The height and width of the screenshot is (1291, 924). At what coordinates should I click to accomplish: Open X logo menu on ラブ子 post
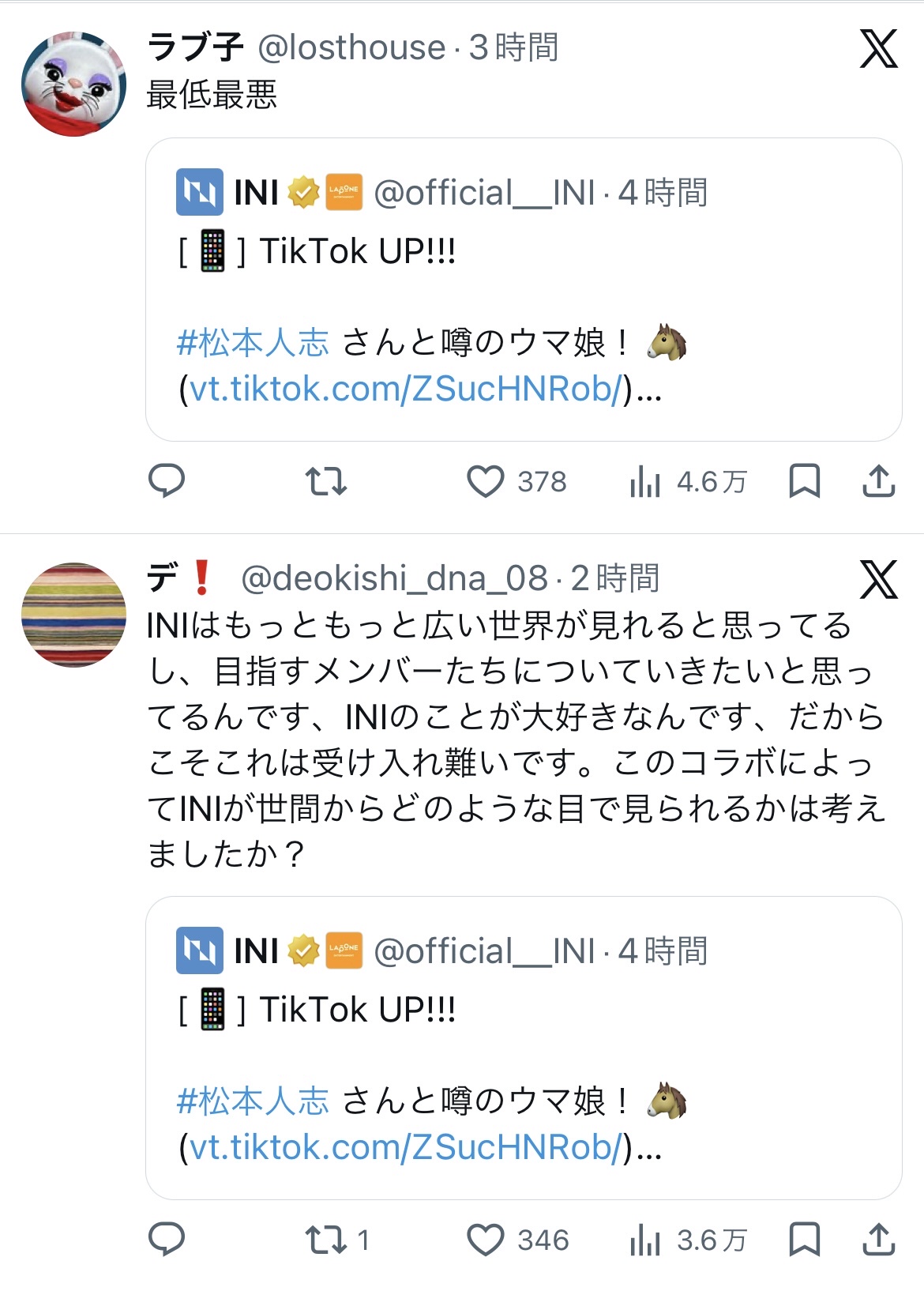click(879, 49)
